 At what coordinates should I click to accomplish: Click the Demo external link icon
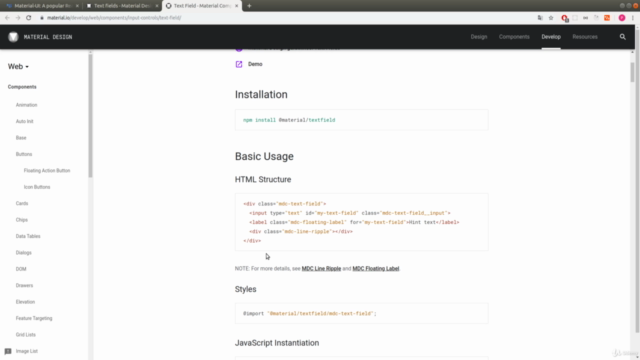239,64
